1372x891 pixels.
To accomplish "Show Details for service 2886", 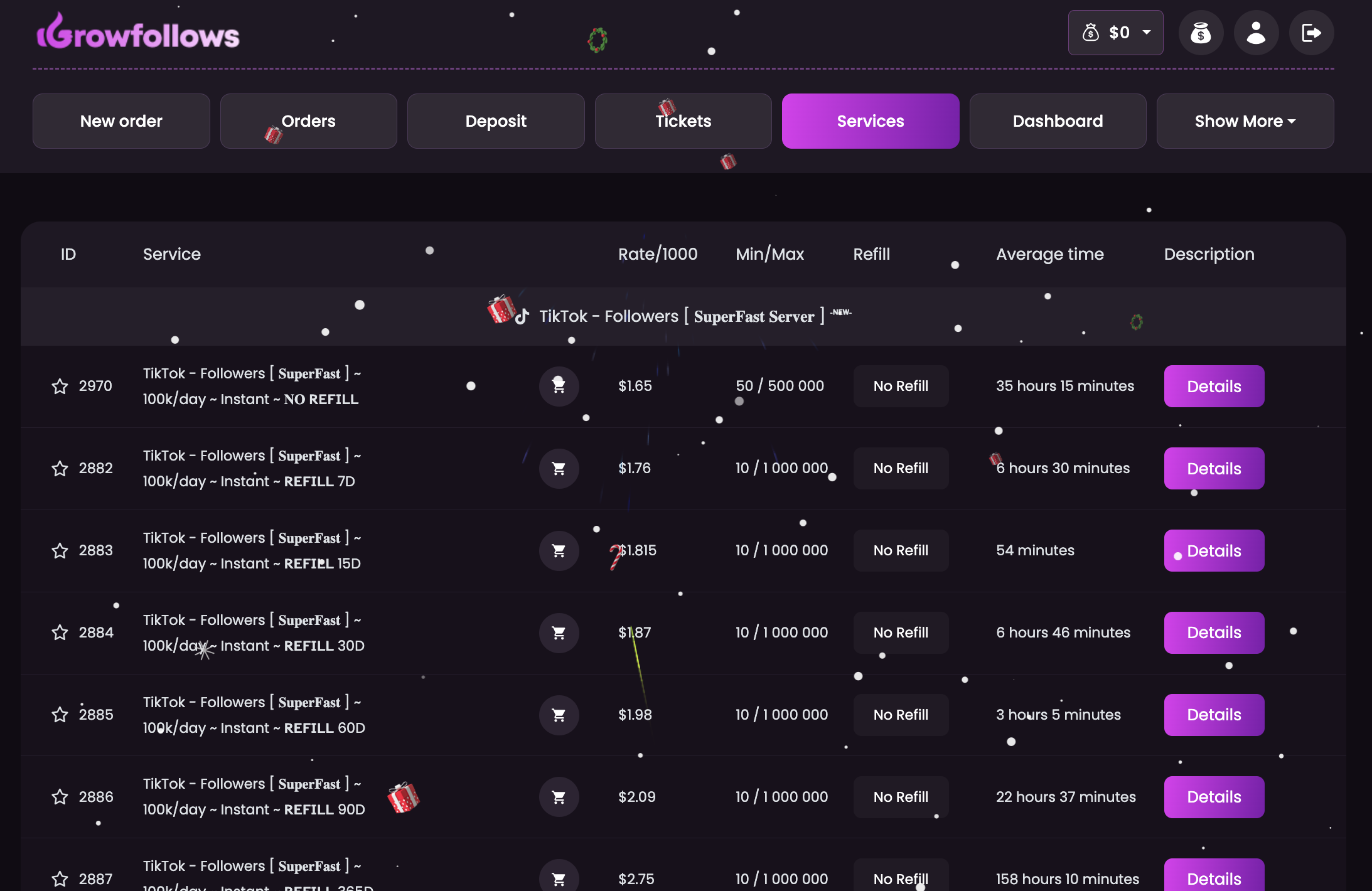I will coord(1214,797).
